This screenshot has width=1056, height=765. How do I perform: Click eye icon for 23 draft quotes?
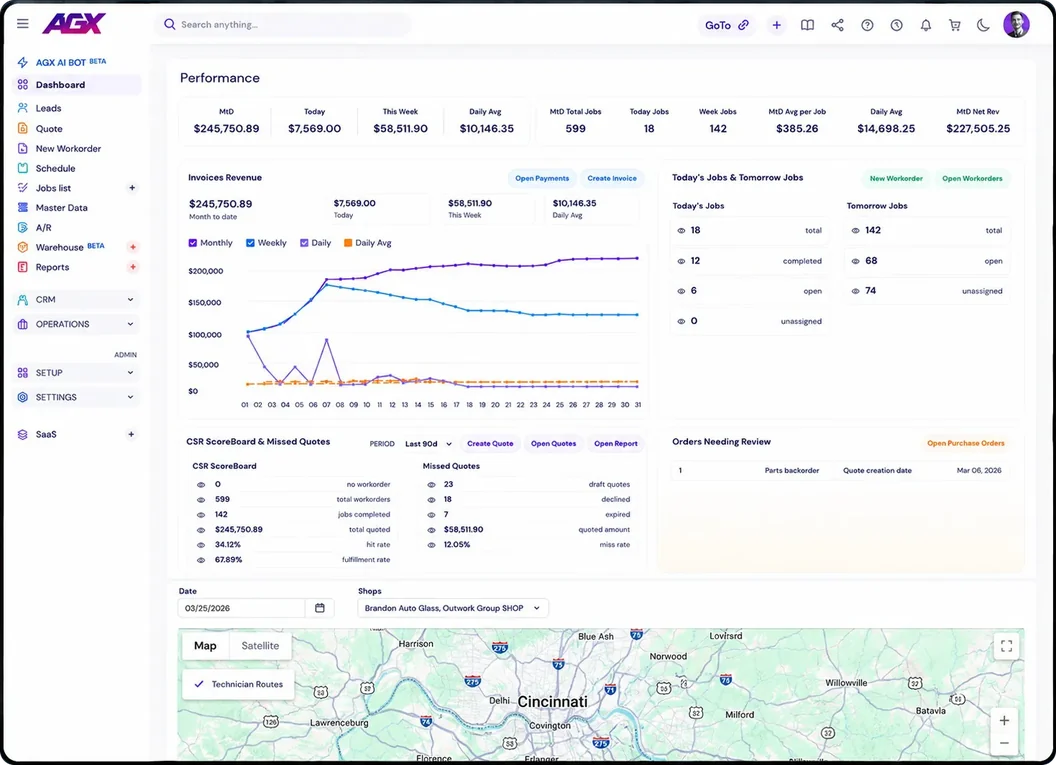(431, 485)
